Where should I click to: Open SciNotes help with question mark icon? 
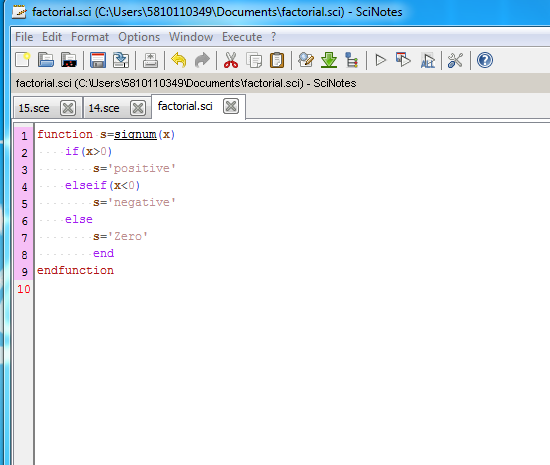point(485,60)
